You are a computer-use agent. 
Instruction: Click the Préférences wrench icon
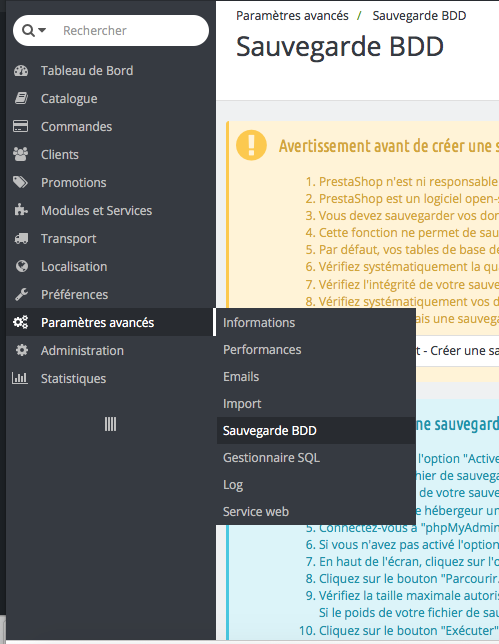[21, 294]
